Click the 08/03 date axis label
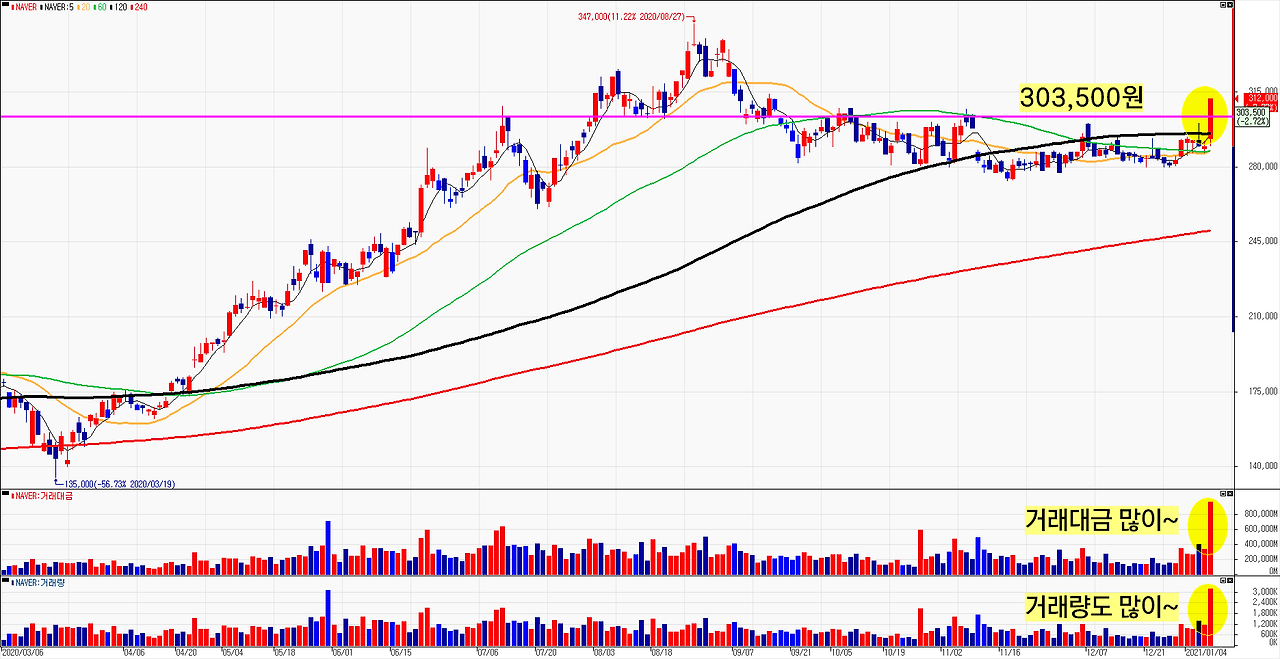 (x=603, y=652)
